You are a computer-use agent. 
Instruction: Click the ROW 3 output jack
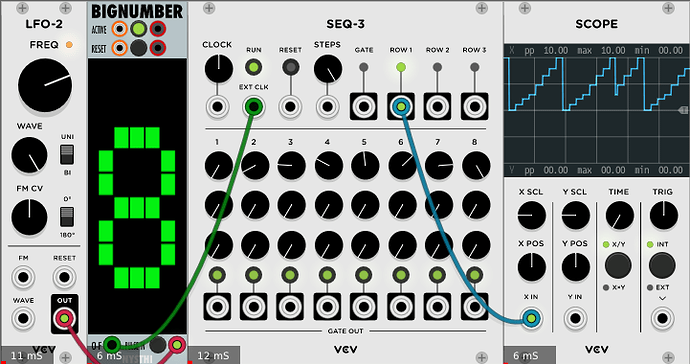point(474,107)
